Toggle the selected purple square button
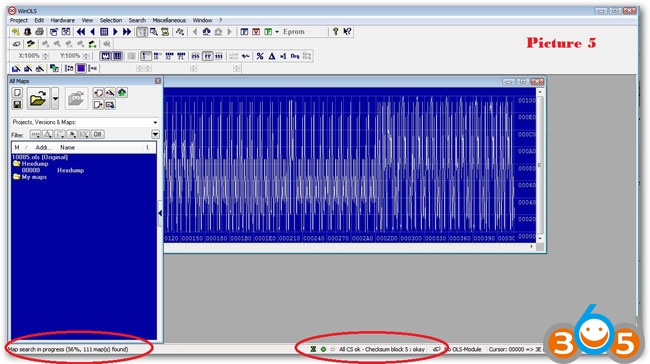 (81, 68)
